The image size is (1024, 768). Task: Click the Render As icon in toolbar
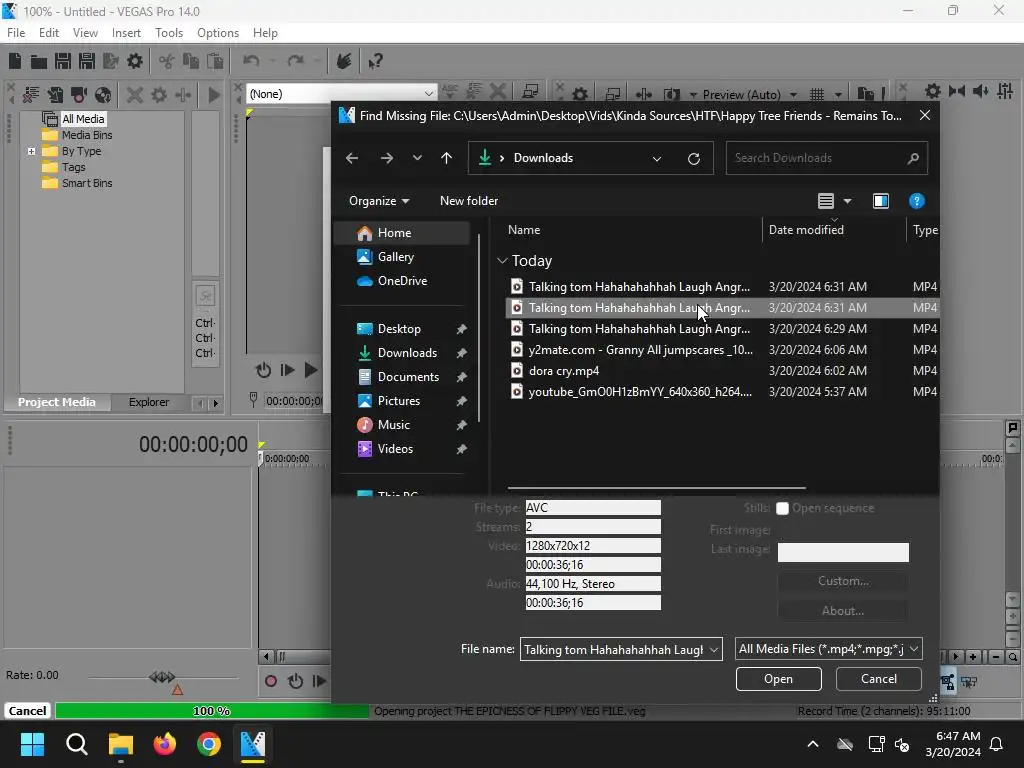(111, 61)
